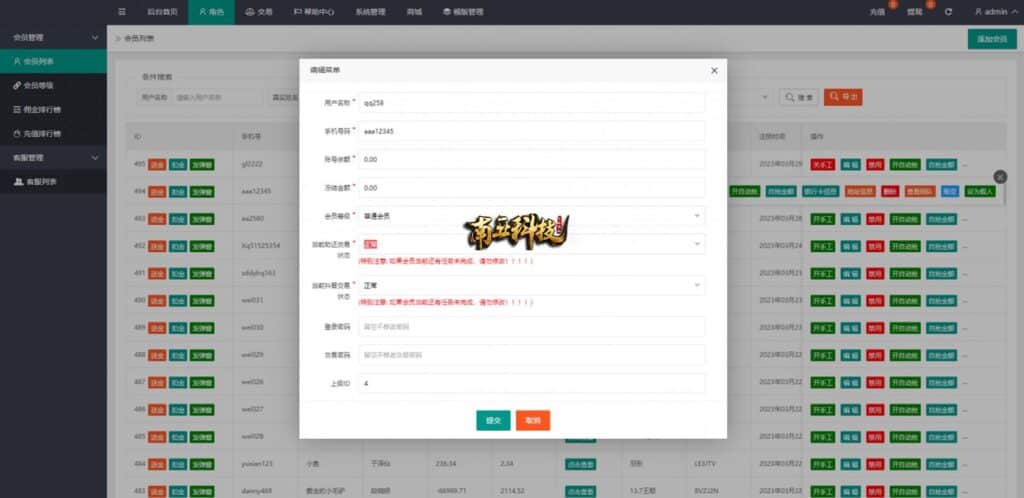This screenshot has width=1024, height=498.
Task: Click teal view button in row 484
Action: pos(581,464)
